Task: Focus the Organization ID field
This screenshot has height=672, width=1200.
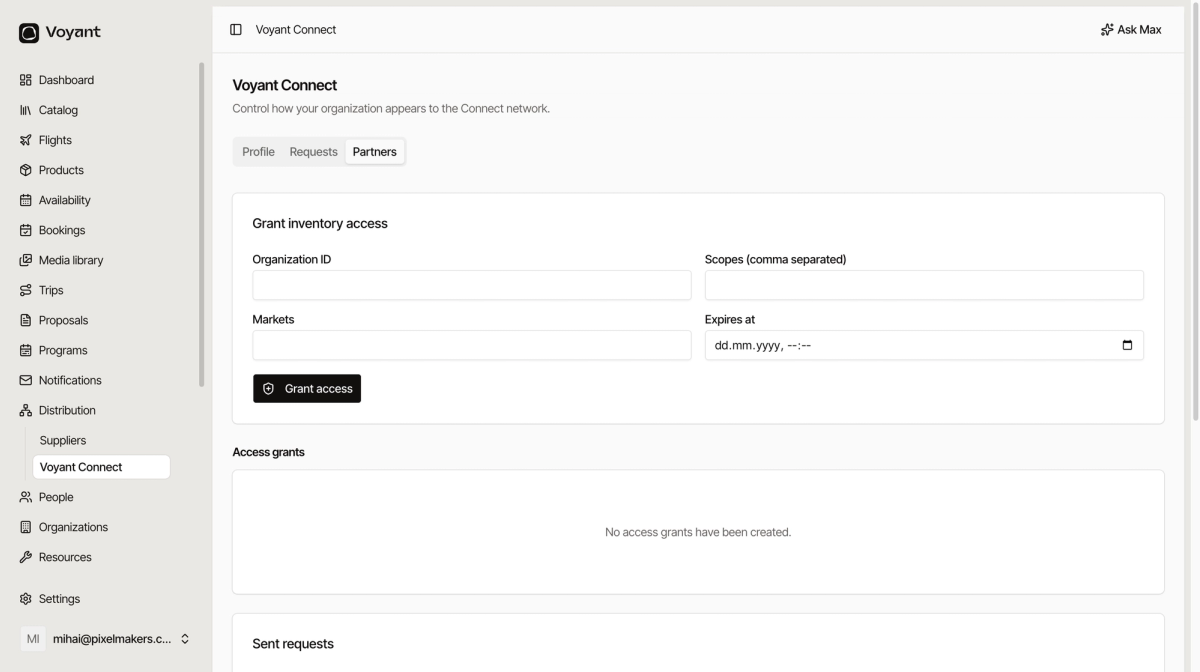Action: (x=472, y=285)
